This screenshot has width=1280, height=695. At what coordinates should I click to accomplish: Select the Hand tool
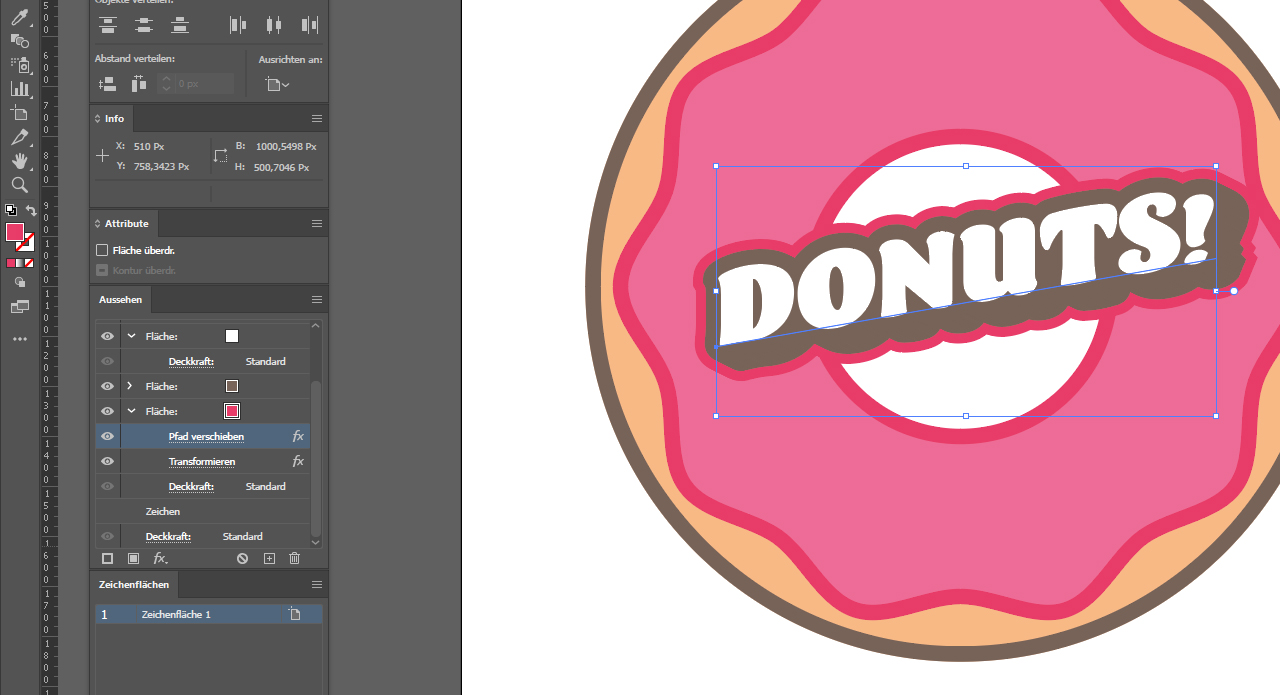tap(19, 161)
